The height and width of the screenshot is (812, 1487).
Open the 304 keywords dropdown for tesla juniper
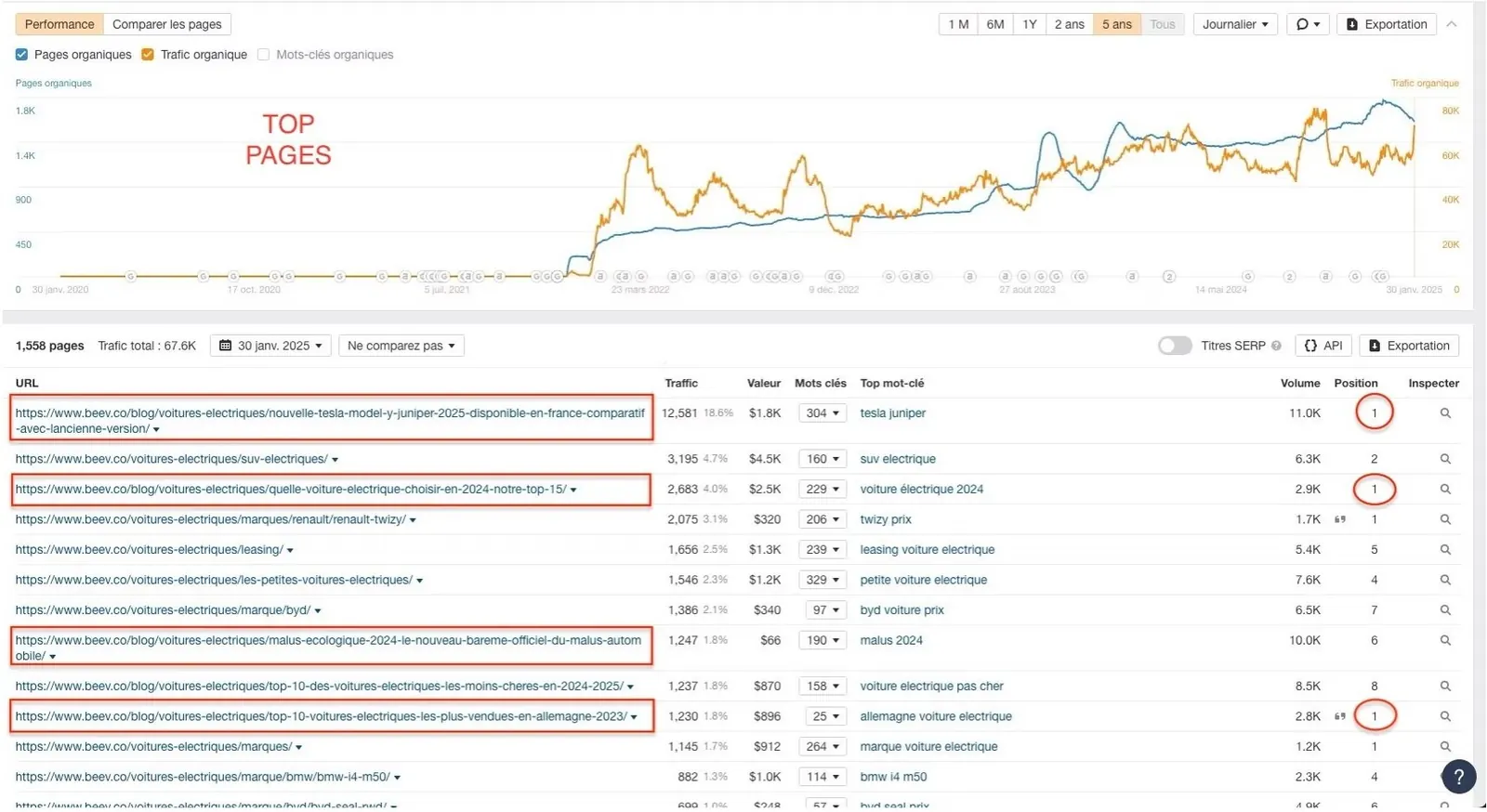pos(822,413)
